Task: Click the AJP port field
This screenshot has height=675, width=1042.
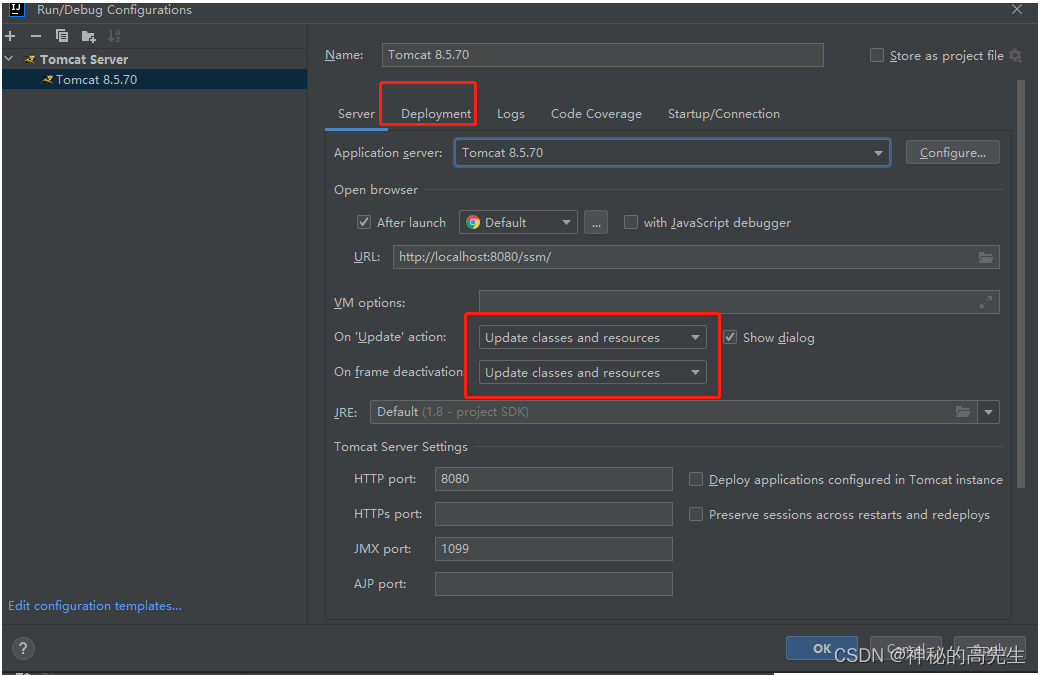Action: click(554, 584)
